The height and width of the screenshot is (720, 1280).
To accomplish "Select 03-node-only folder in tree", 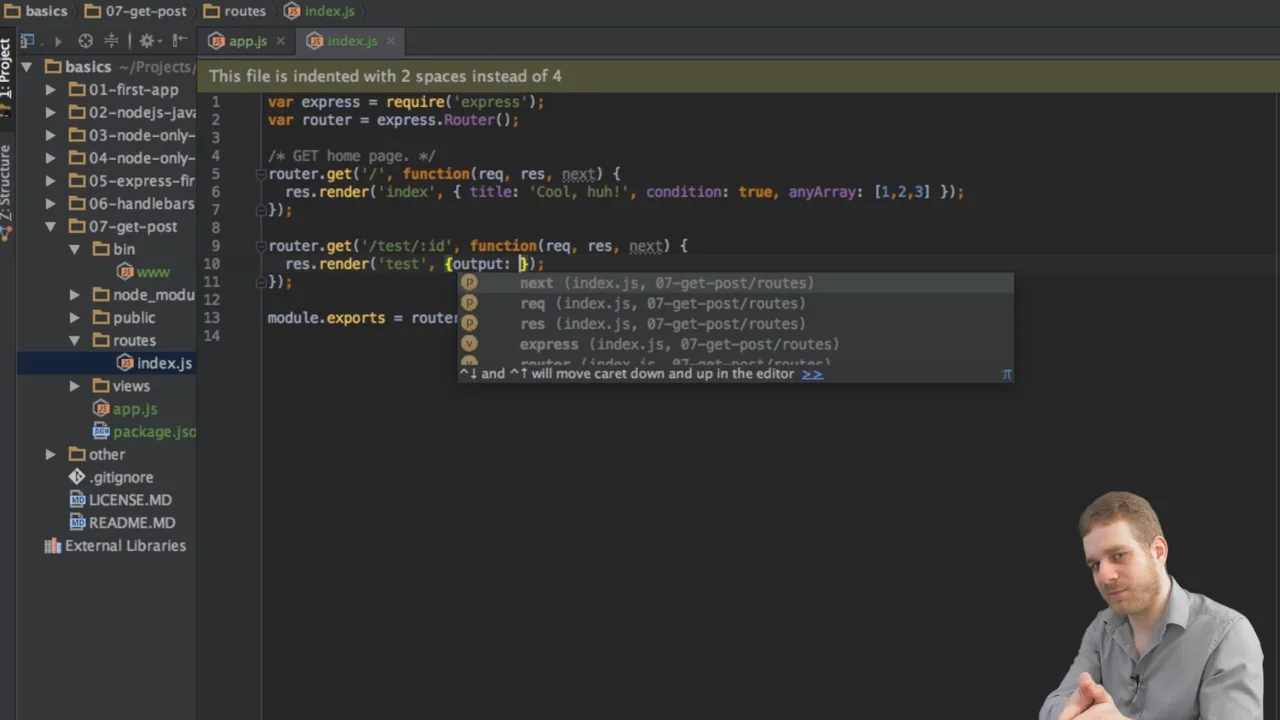I will 142,136.
